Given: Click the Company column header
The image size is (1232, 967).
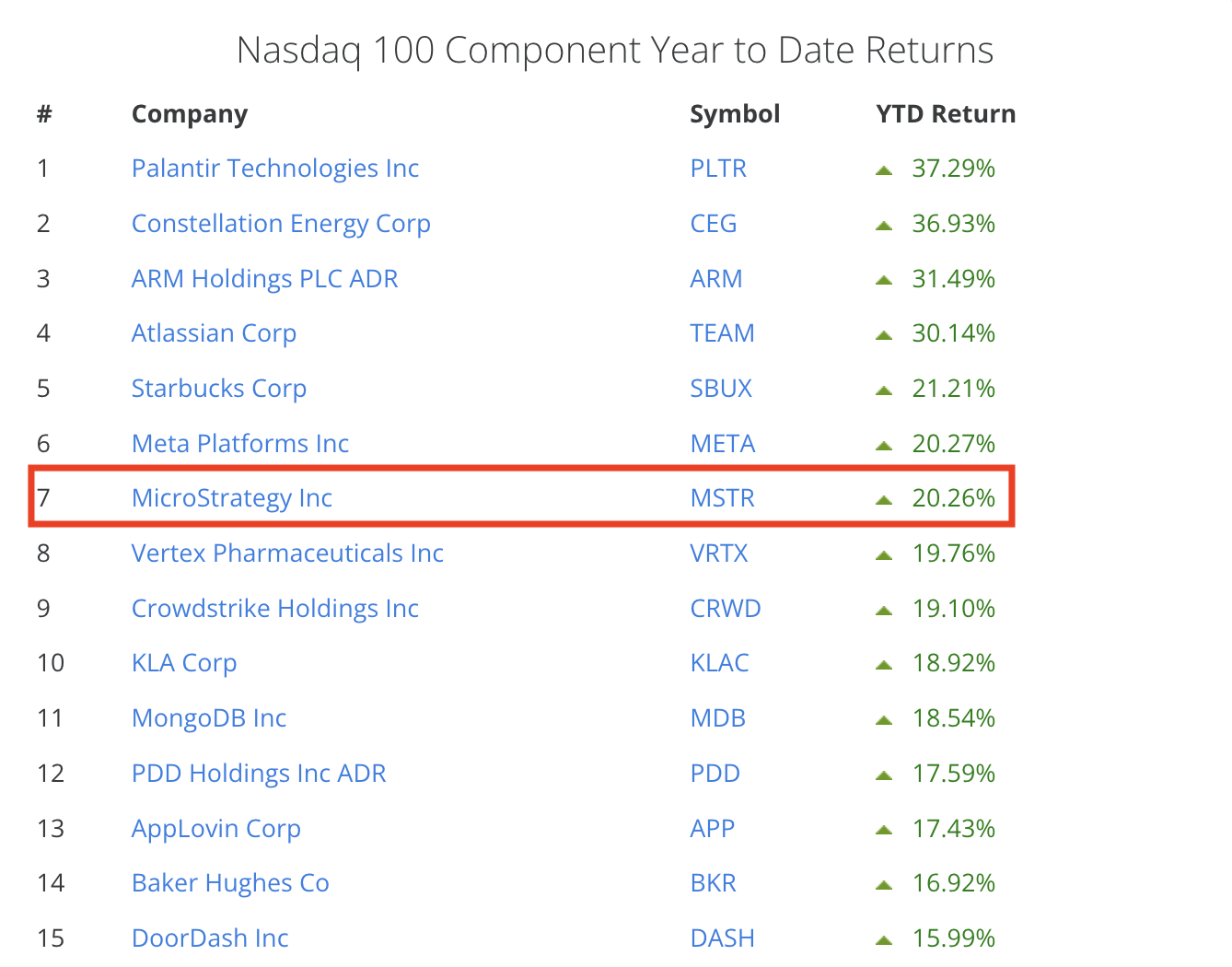Looking at the screenshot, I should pyautogui.click(x=190, y=114).
